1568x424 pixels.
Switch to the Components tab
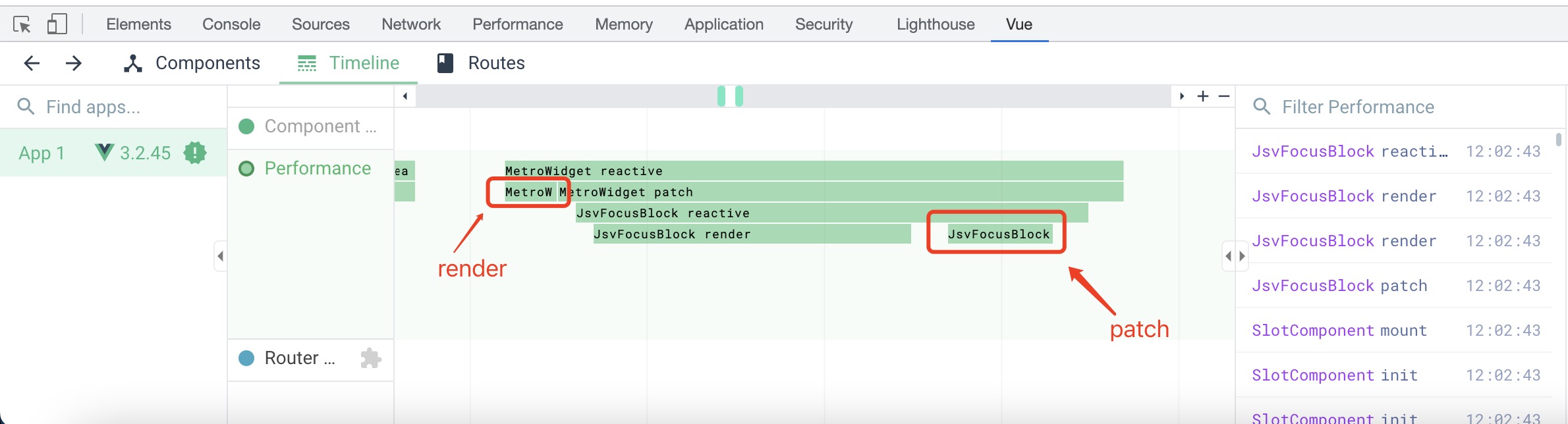192,63
